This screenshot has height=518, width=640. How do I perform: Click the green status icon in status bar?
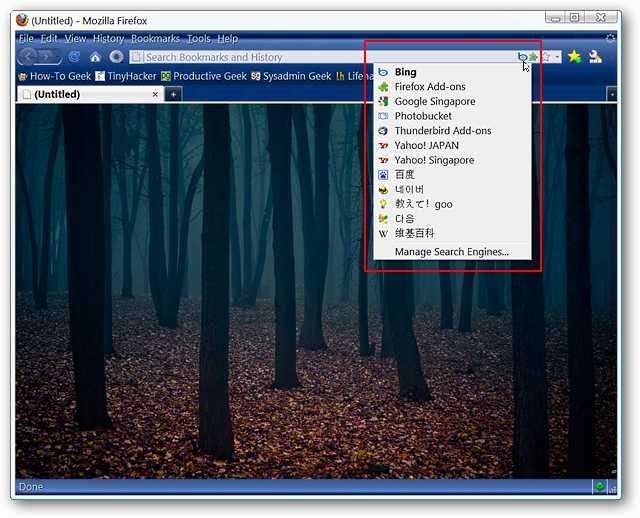[600, 487]
